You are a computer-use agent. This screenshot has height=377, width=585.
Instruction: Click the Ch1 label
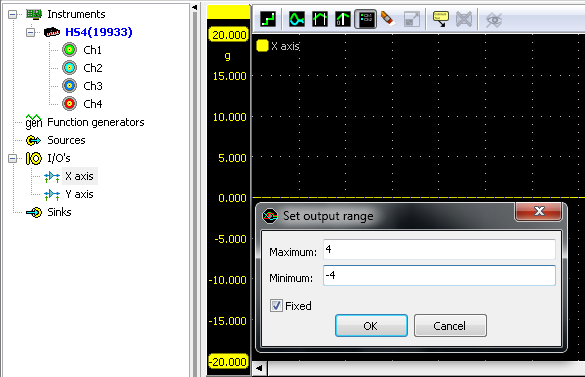pos(93,50)
